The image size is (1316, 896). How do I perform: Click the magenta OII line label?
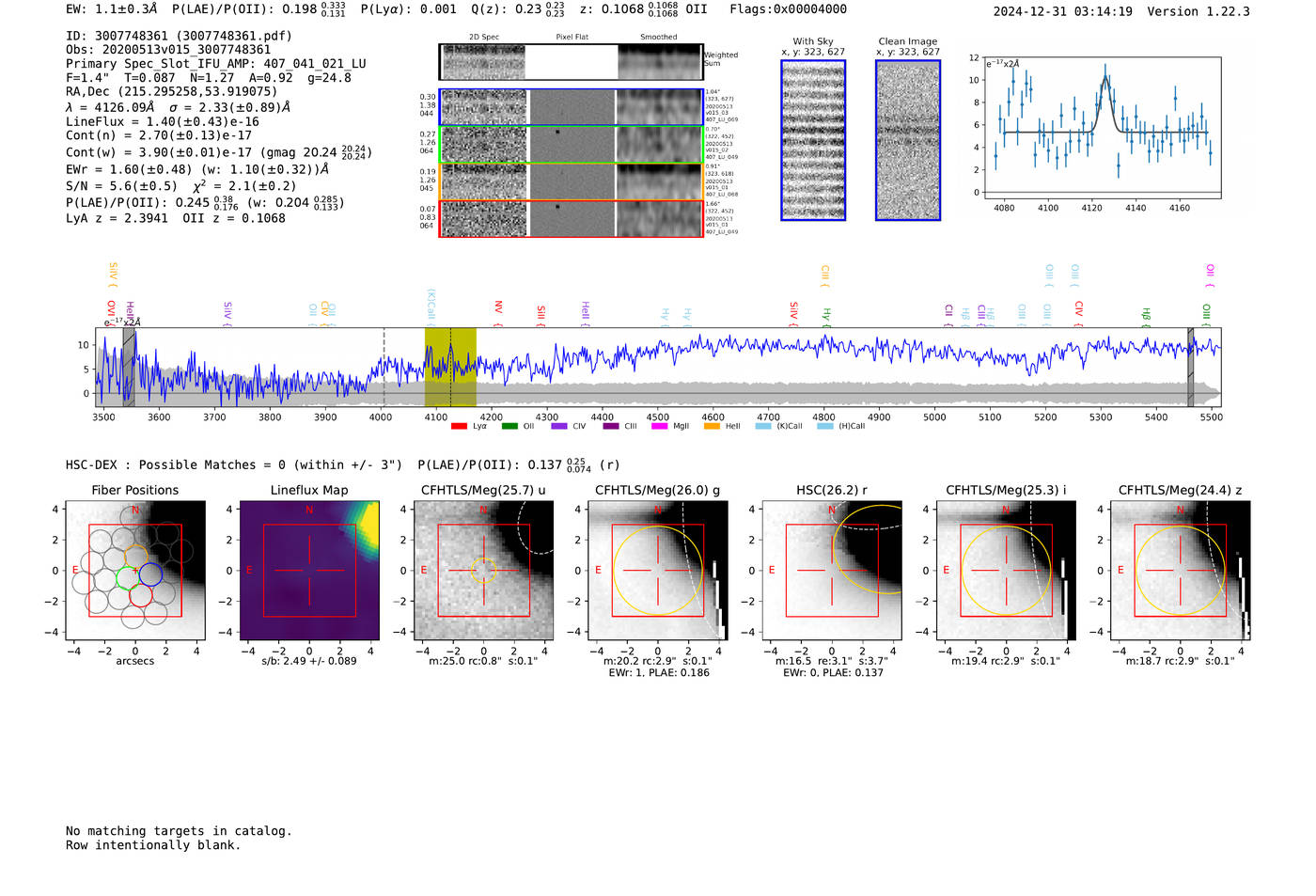tap(1210, 275)
